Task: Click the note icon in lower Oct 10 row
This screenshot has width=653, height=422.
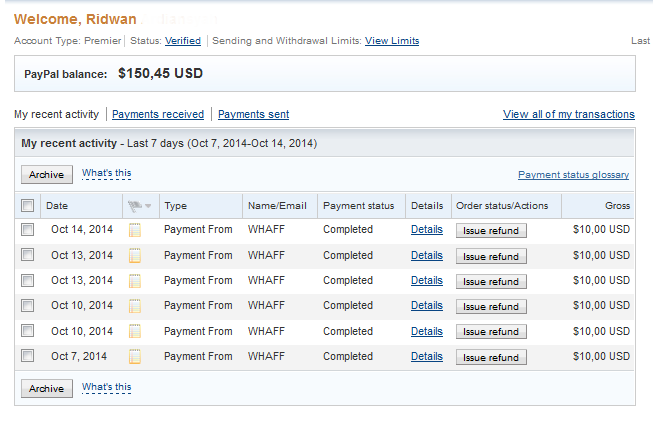Action: pos(135,332)
